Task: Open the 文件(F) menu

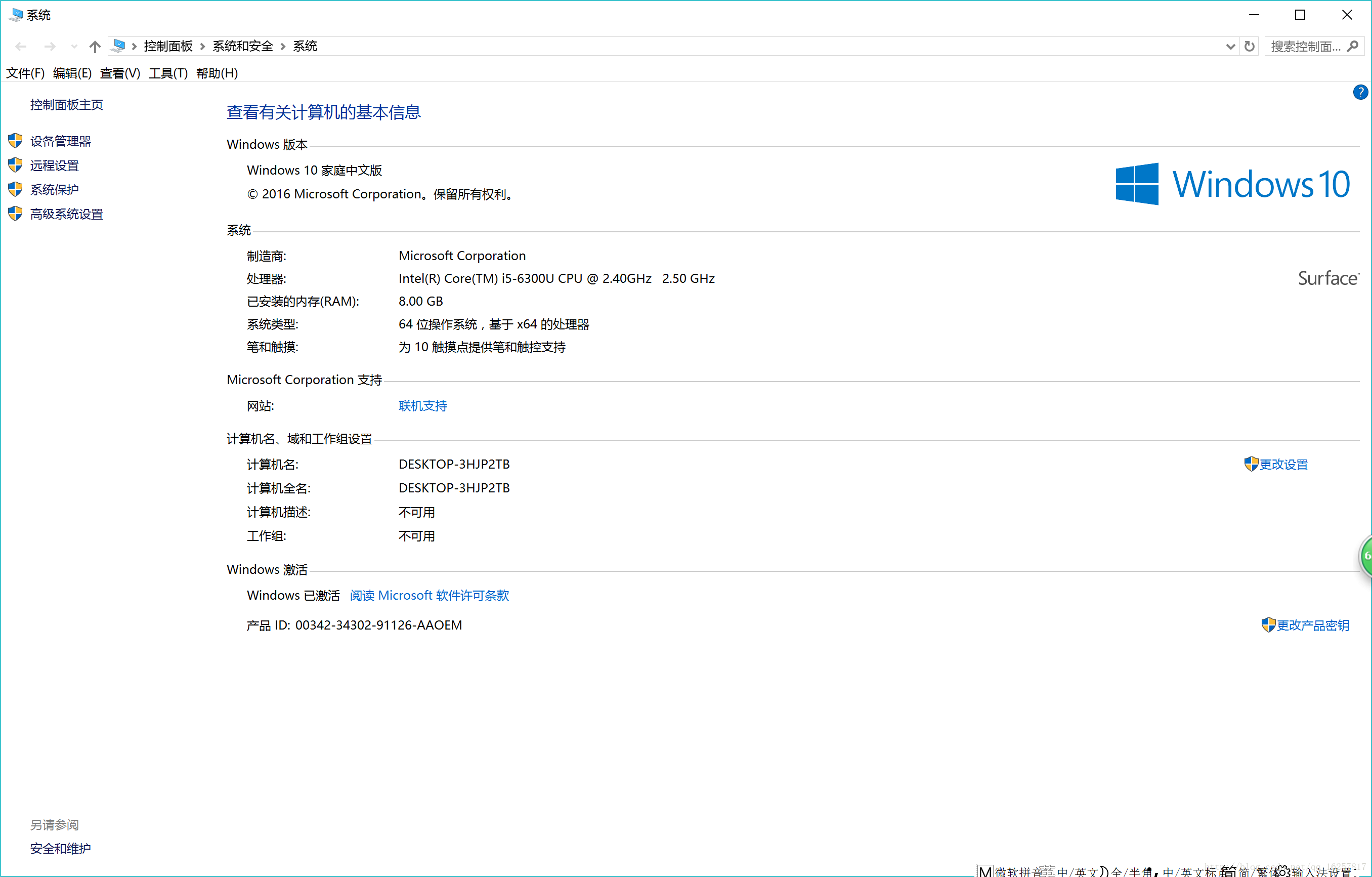Action: pyautogui.click(x=25, y=73)
